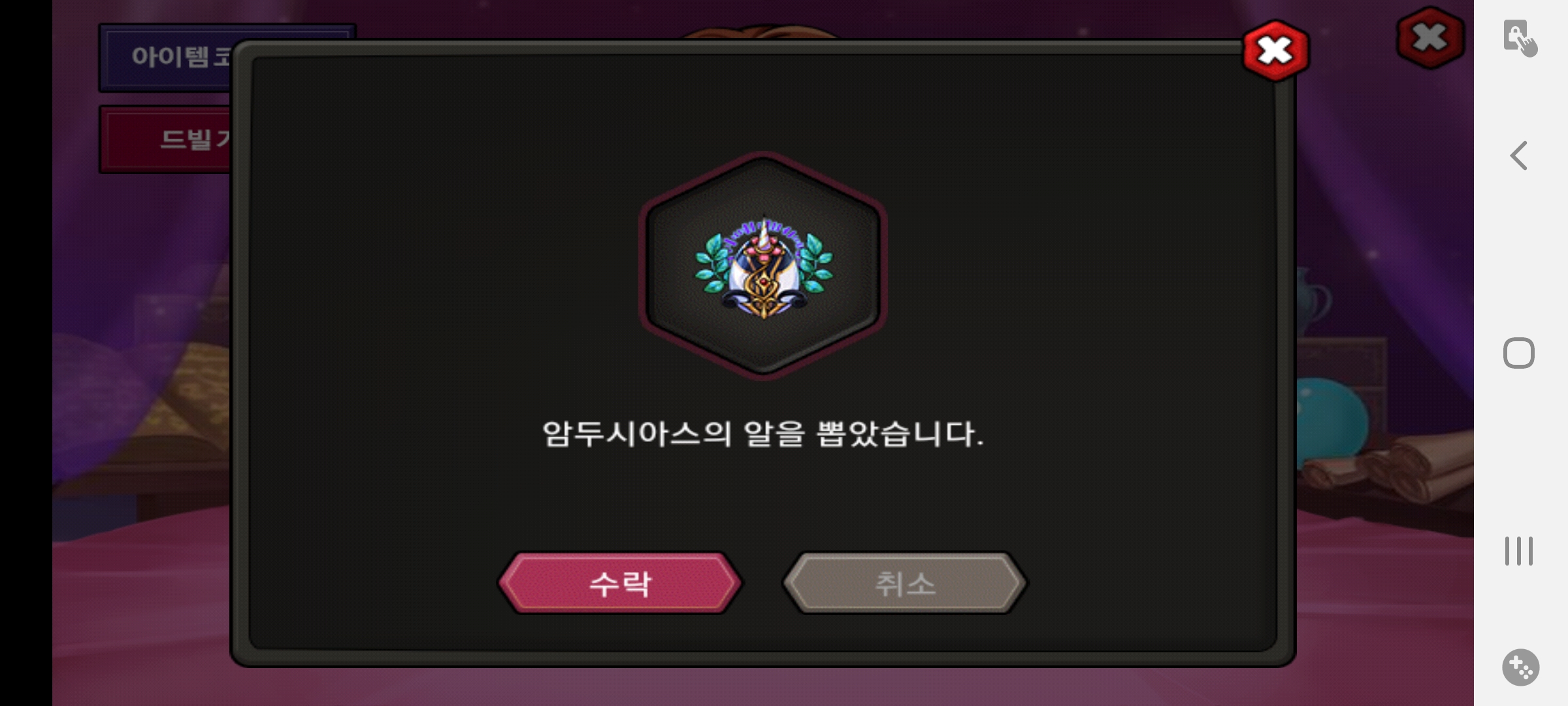Tap the 암두시아스의 알을 뽑았습니다 message text
Image resolution: width=1568 pixels, height=706 pixels.
click(x=762, y=434)
